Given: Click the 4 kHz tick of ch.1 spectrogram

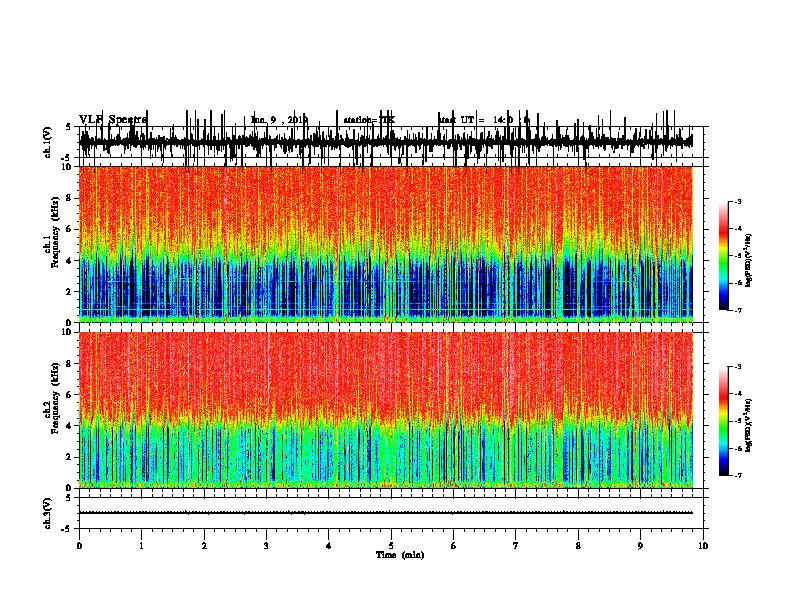Looking at the screenshot, I should [x=70, y=261].
